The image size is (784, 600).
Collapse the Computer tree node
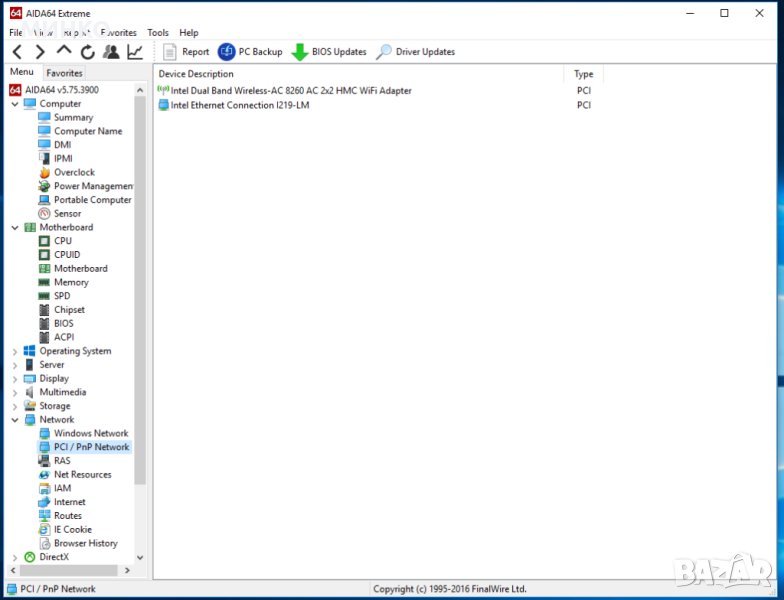14,104
